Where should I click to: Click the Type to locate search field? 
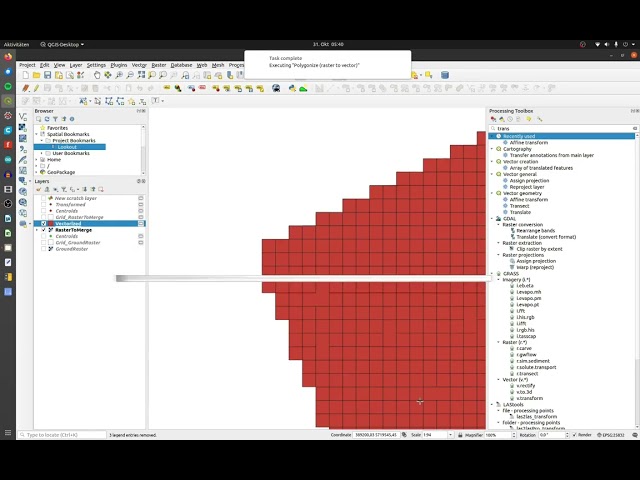[62, 435]
